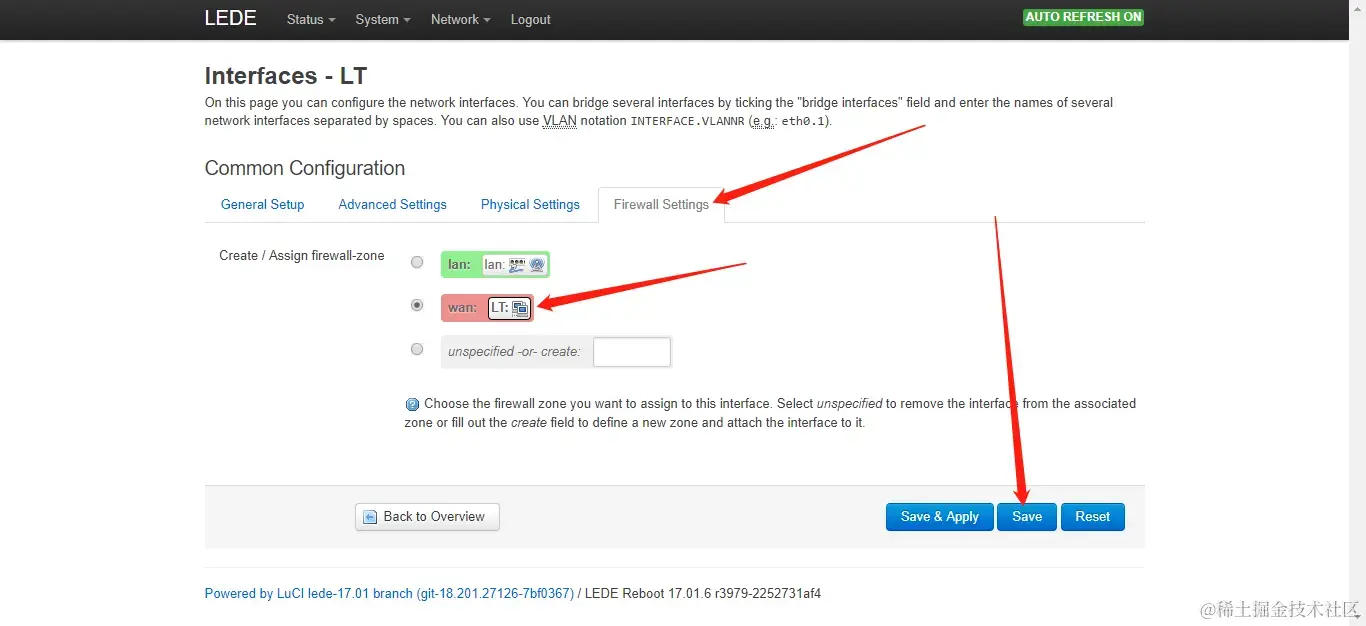Image resolution: width=1366 pixels, height=626 pixels.
Task: Switch to the General Setup tab
Action: coord(262,204)
